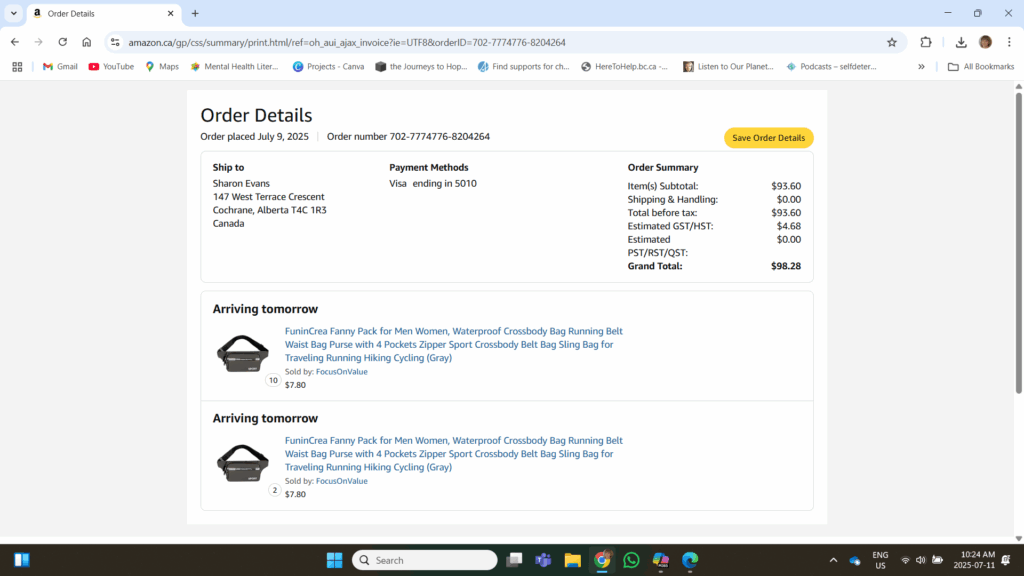Viewport: 1024px width, 576px height.
Task: Expand the hidden bookmarks overflow chevron
Action: pos(921,67)
